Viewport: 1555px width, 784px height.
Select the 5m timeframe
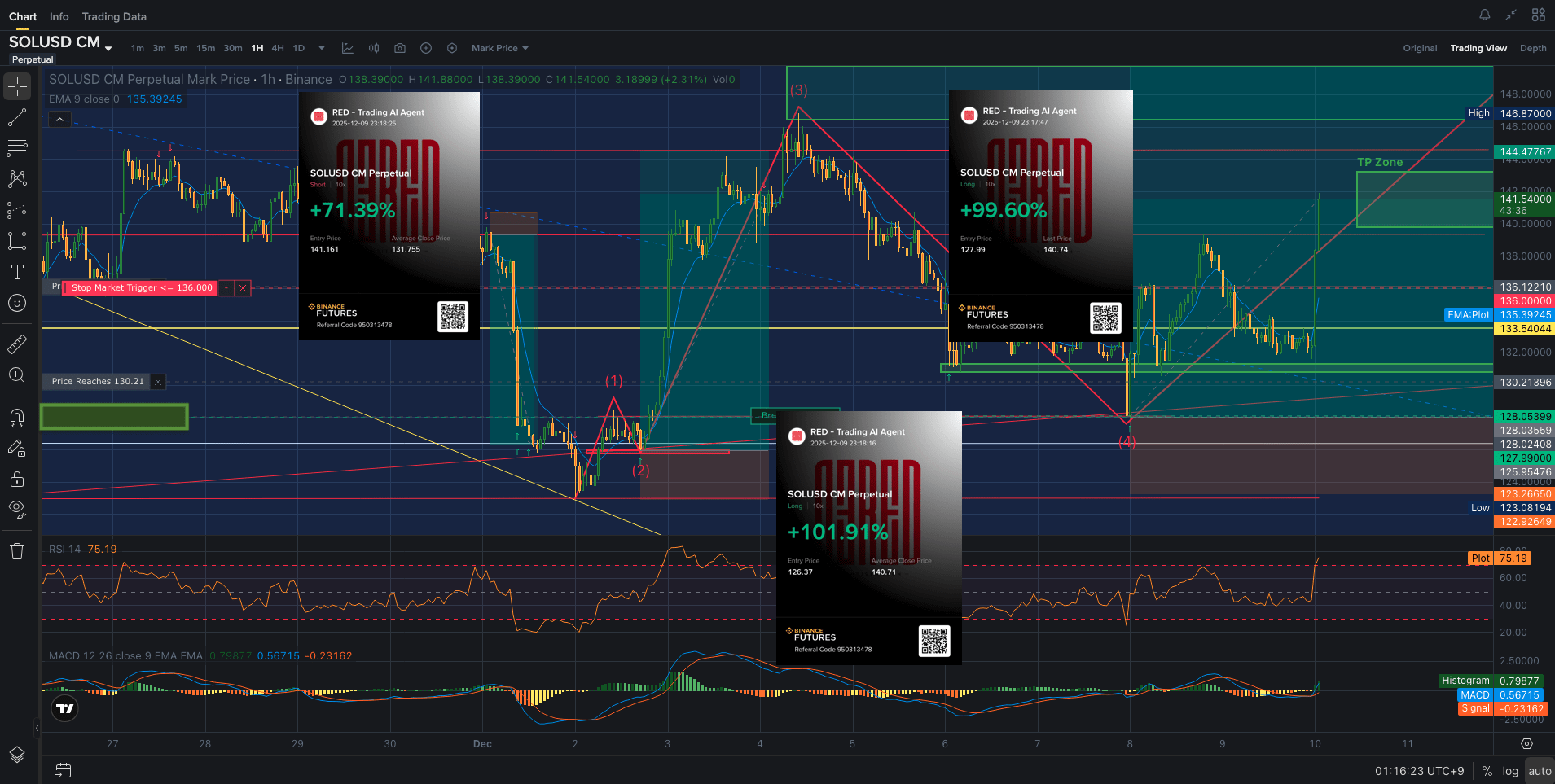[181, 48]
